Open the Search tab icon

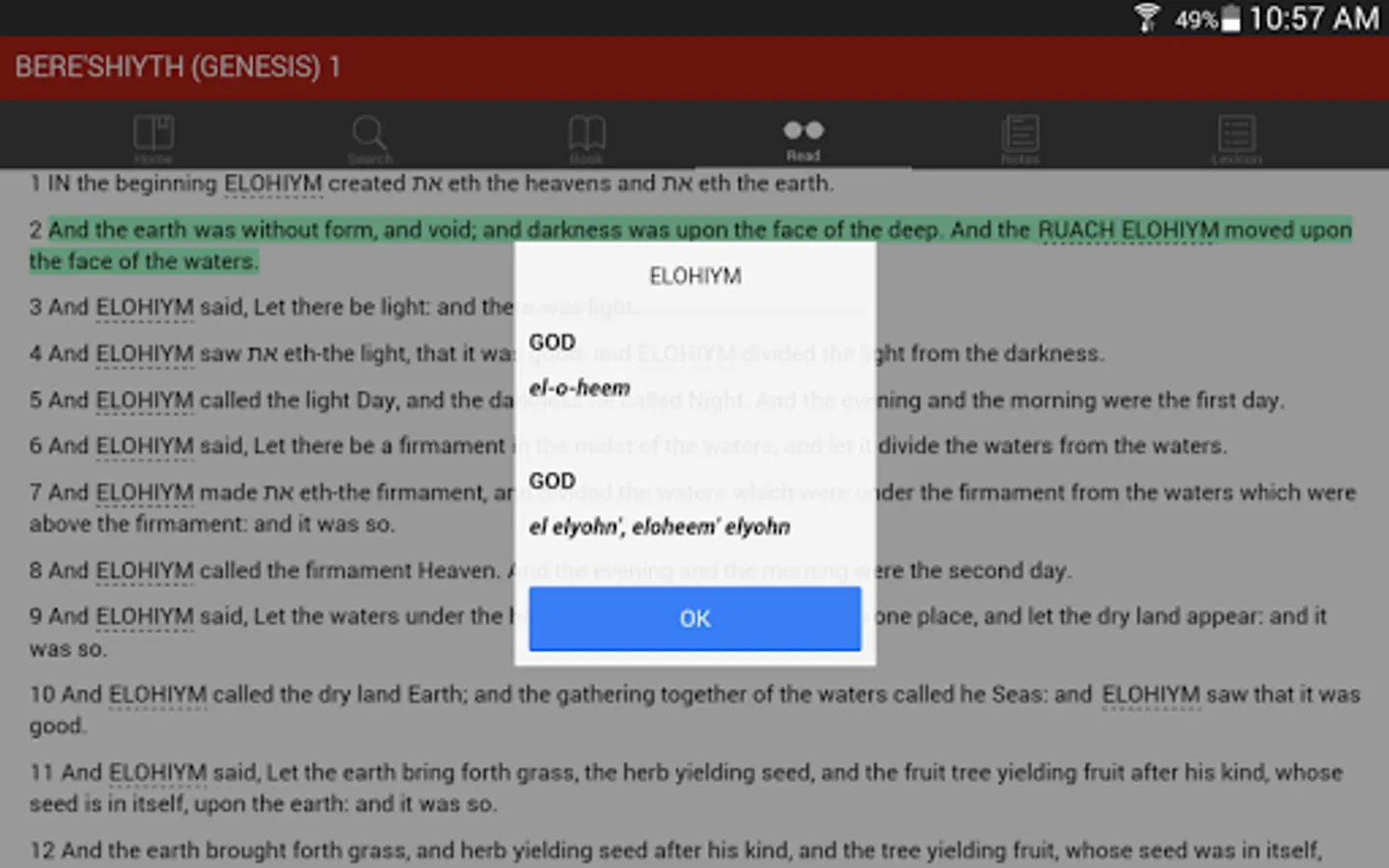(369, 139)
